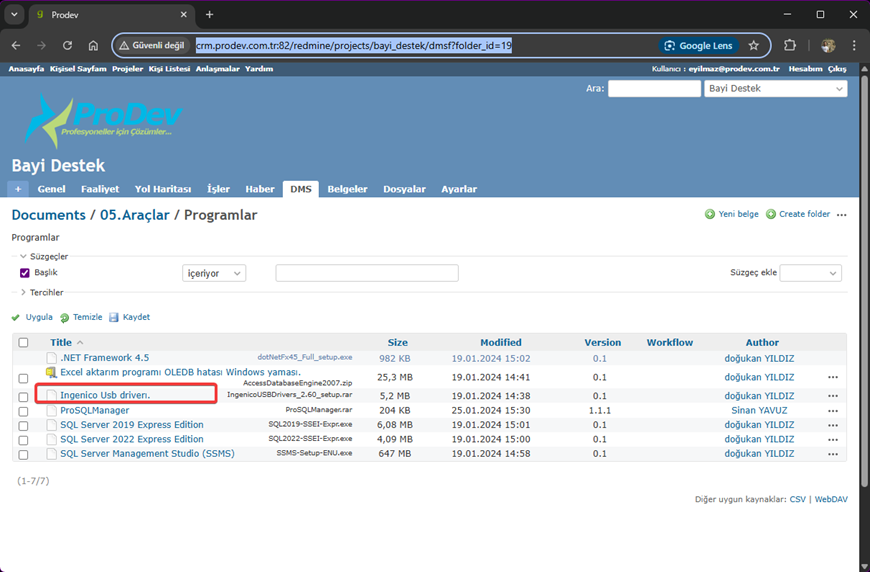Click the ProDev logo
870x572 pixels.
click(103, 120)
